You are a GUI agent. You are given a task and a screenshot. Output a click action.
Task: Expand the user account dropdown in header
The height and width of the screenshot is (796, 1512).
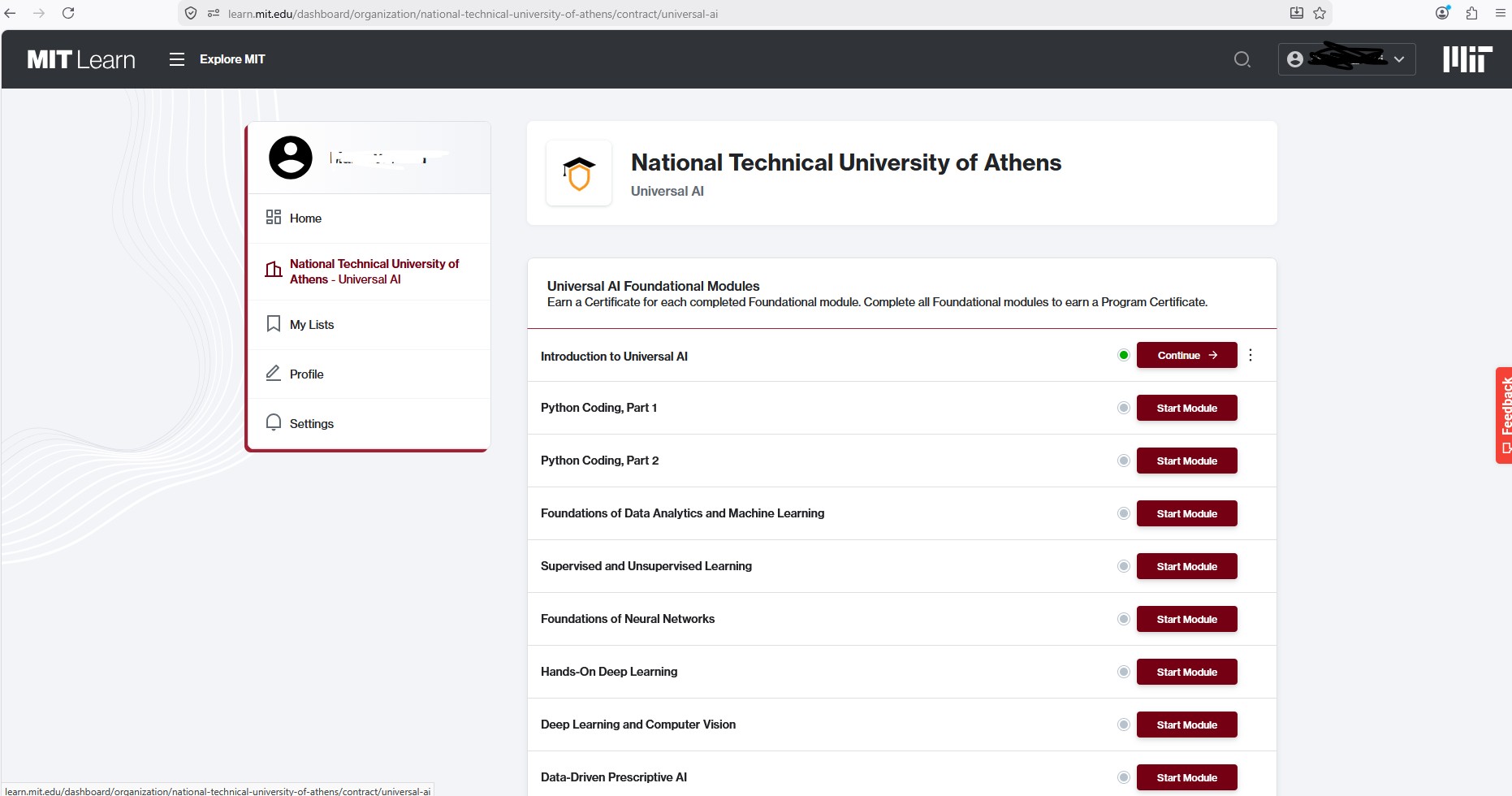pyautogui.click(x=1346, y=59)
